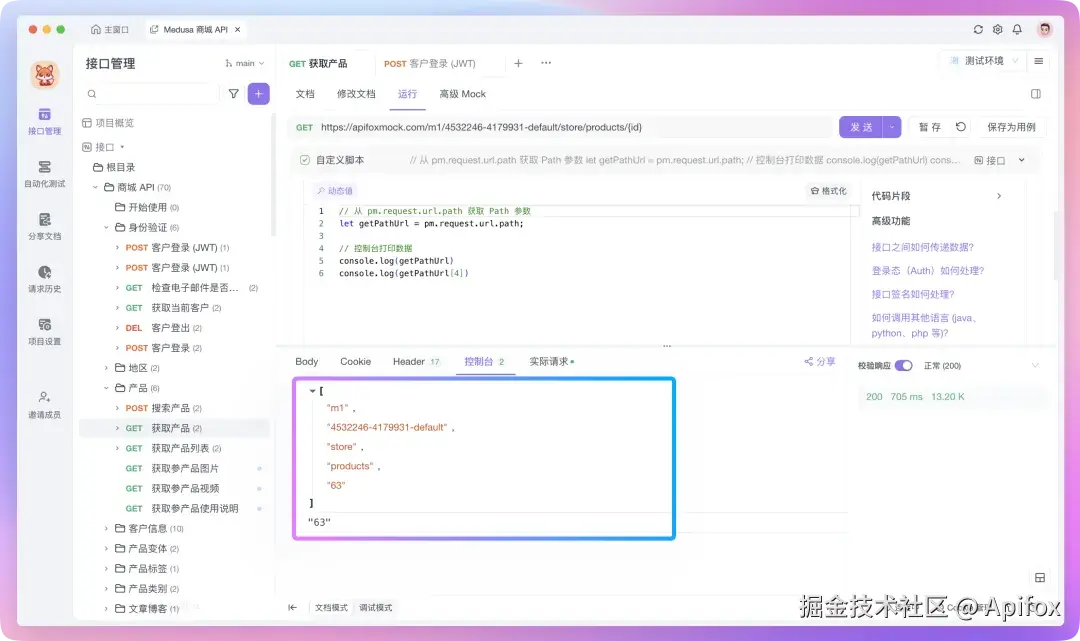This screenshot has height=641, width=1080.
Task: Click the 格式化 format button
Action: point(829,191)
